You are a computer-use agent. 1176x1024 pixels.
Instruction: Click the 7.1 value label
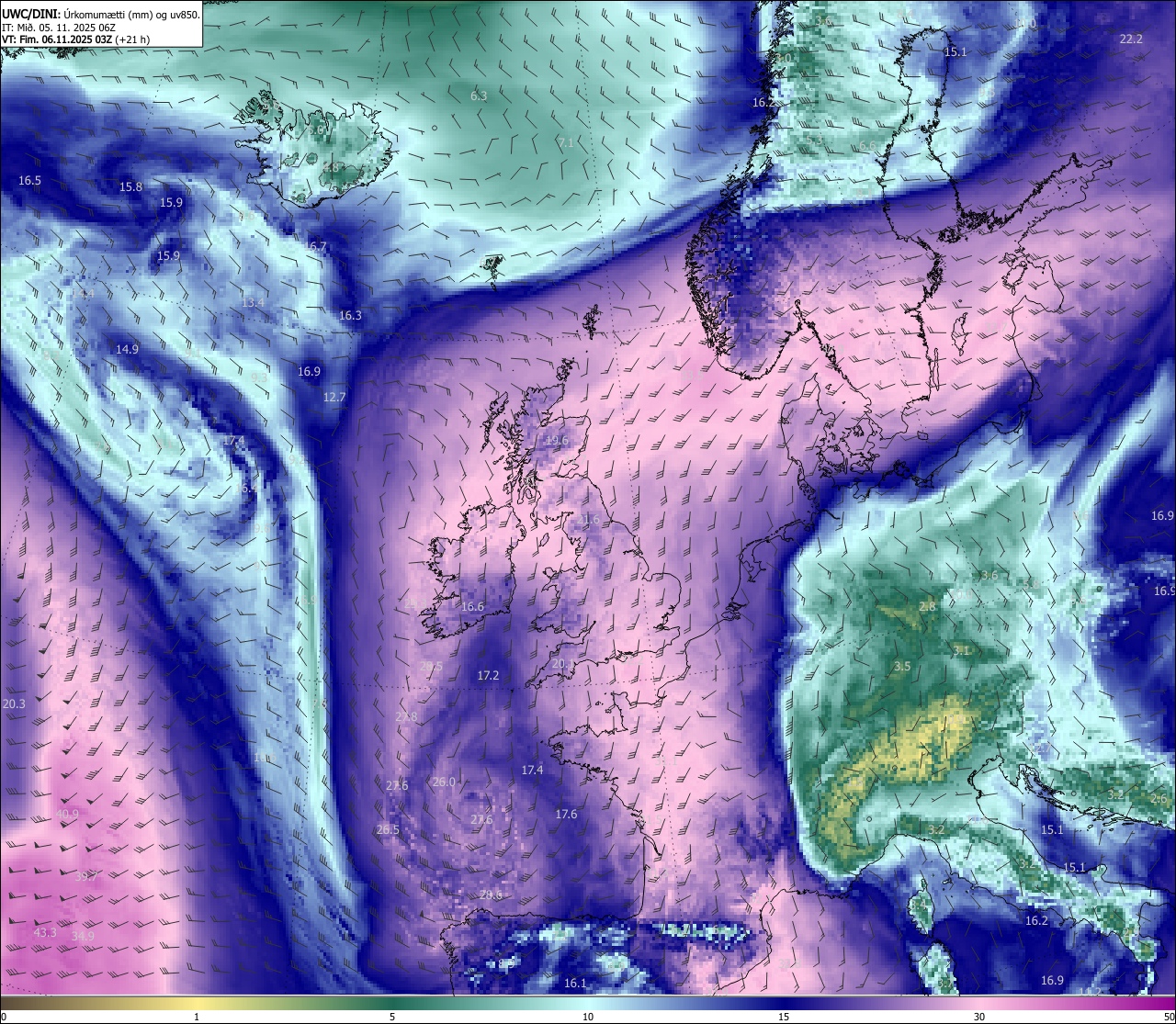[565, 142]
